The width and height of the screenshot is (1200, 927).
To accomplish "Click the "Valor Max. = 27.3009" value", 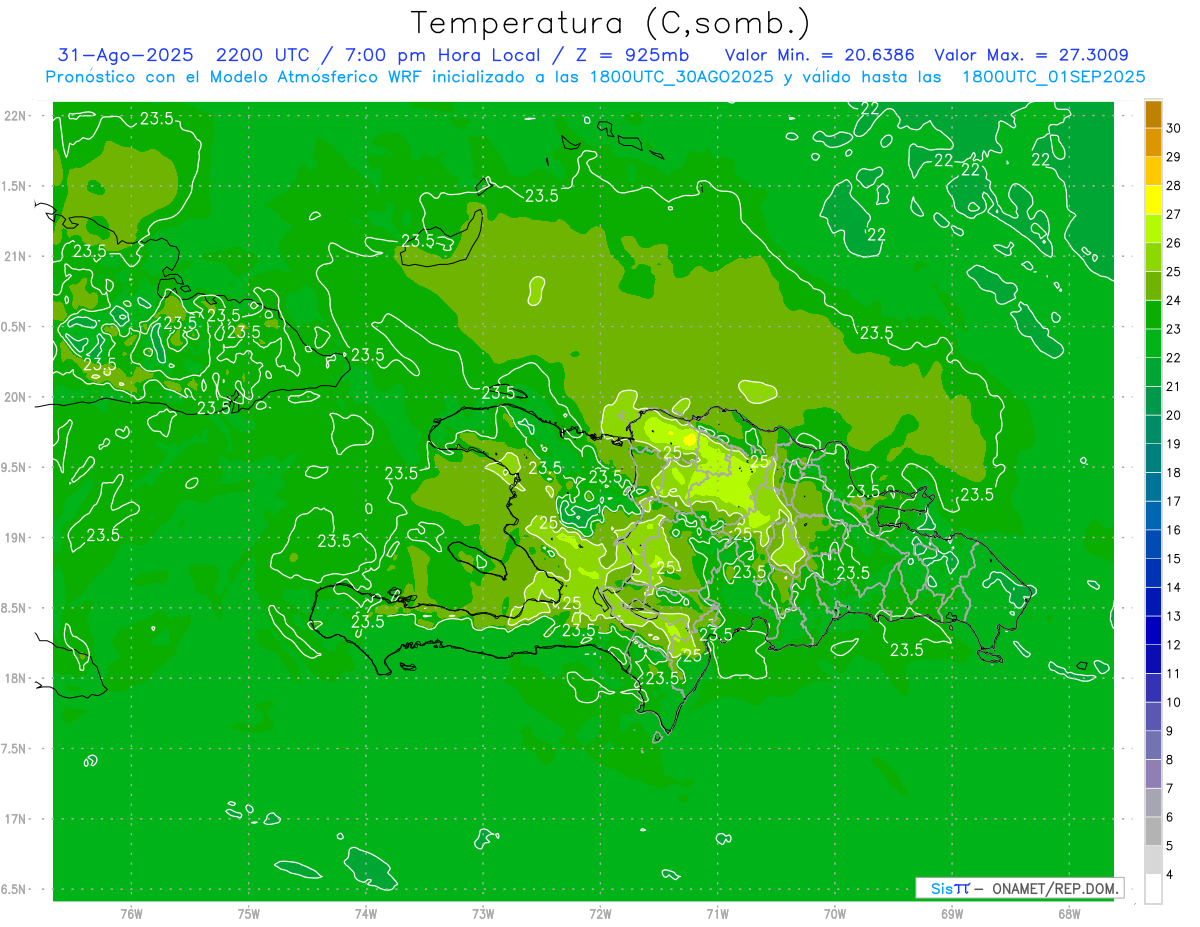I will coord(1031,55).
